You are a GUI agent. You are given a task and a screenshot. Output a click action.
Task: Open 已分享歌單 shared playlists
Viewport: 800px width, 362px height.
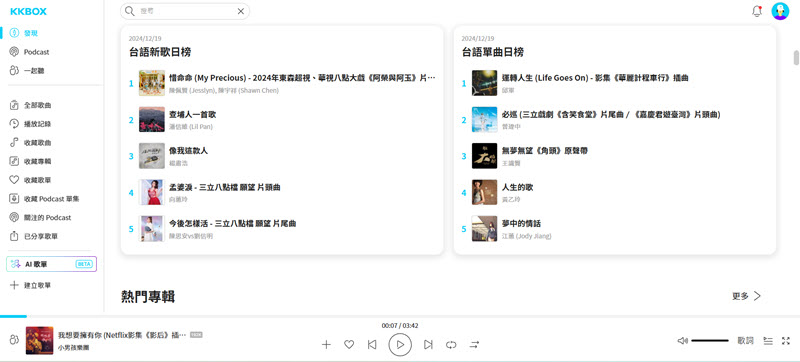pyautogui.click(x=34, y=237)
